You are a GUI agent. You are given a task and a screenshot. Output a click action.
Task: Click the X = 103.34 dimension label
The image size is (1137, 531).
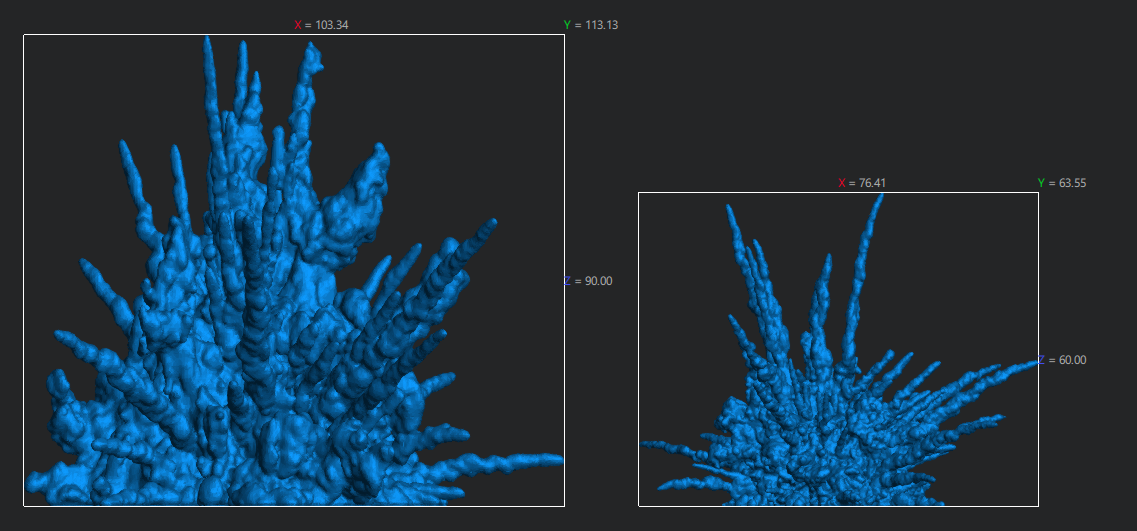320,25
